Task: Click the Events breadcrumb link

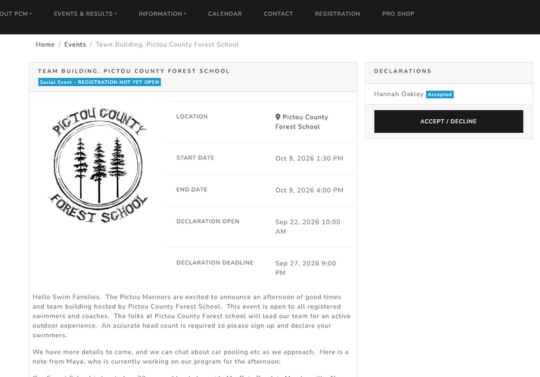Action: pos(75,44)
